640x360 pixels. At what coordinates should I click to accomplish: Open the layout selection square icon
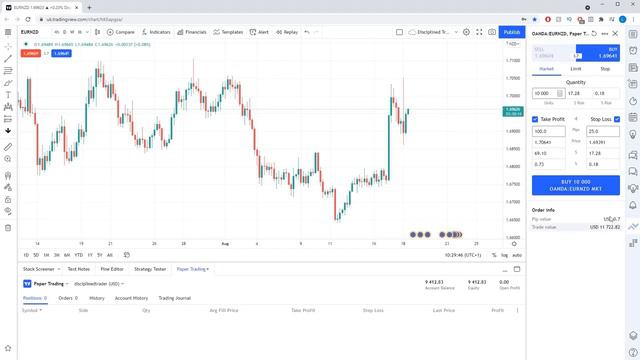(x=399, y=32)
